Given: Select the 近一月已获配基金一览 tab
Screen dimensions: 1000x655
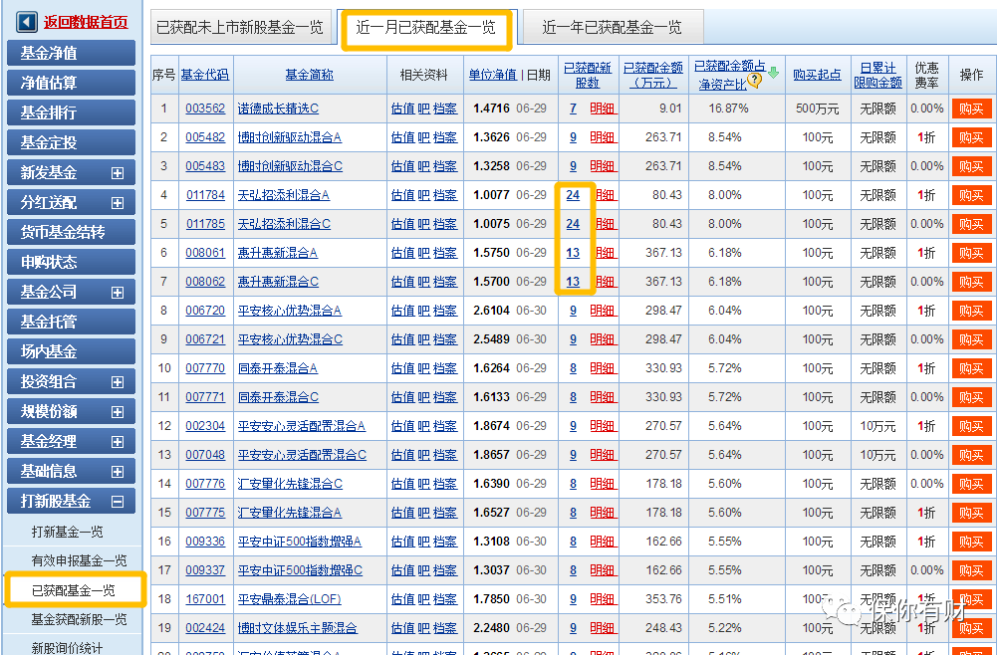Looking at the screenshot, I should pyautogui.click(x=426, y=27).
